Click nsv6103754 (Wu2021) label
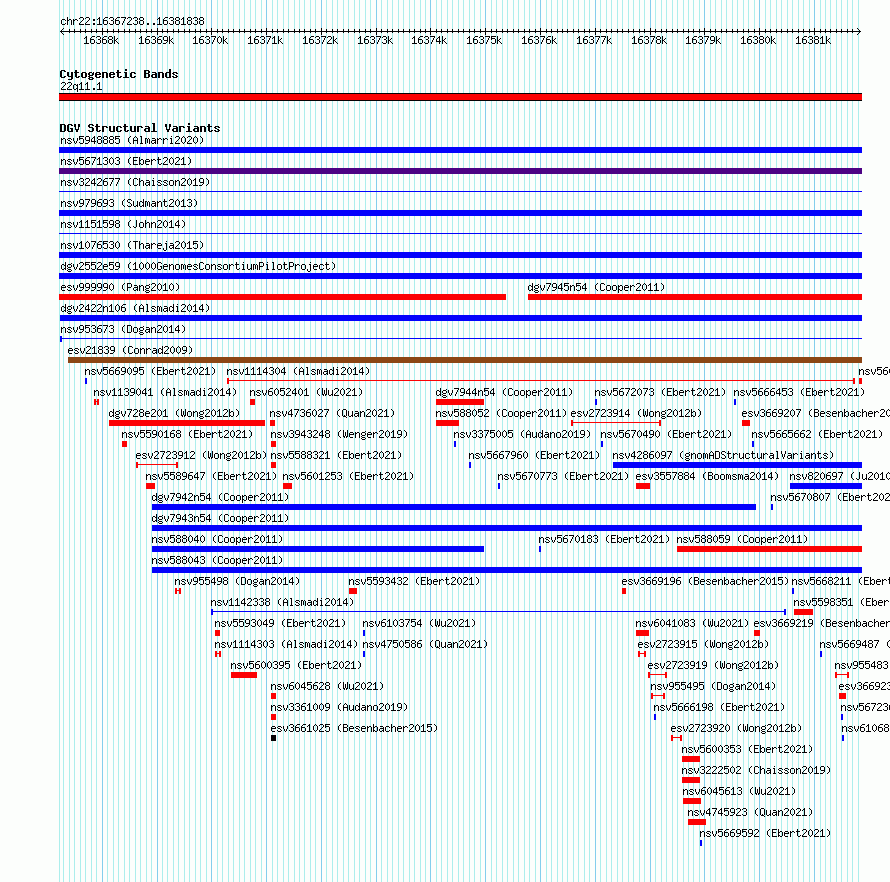Viewport: 890px width, 882px height. click(419, 623)
